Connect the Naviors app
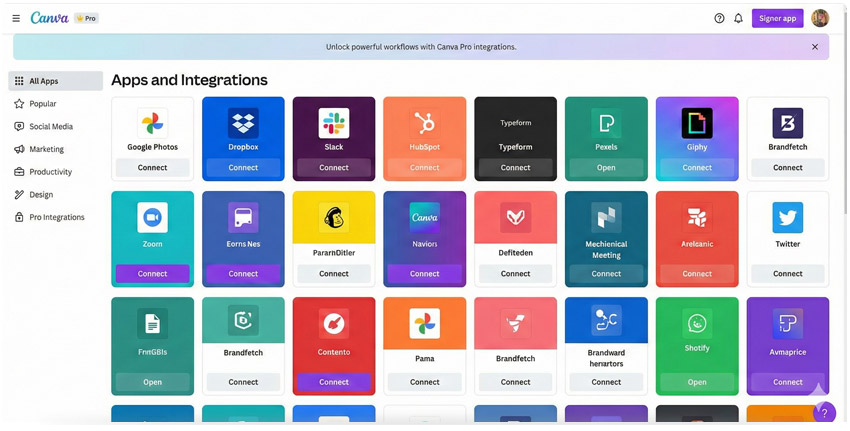This screenshot has height=431, width=850. pos(424,274)
